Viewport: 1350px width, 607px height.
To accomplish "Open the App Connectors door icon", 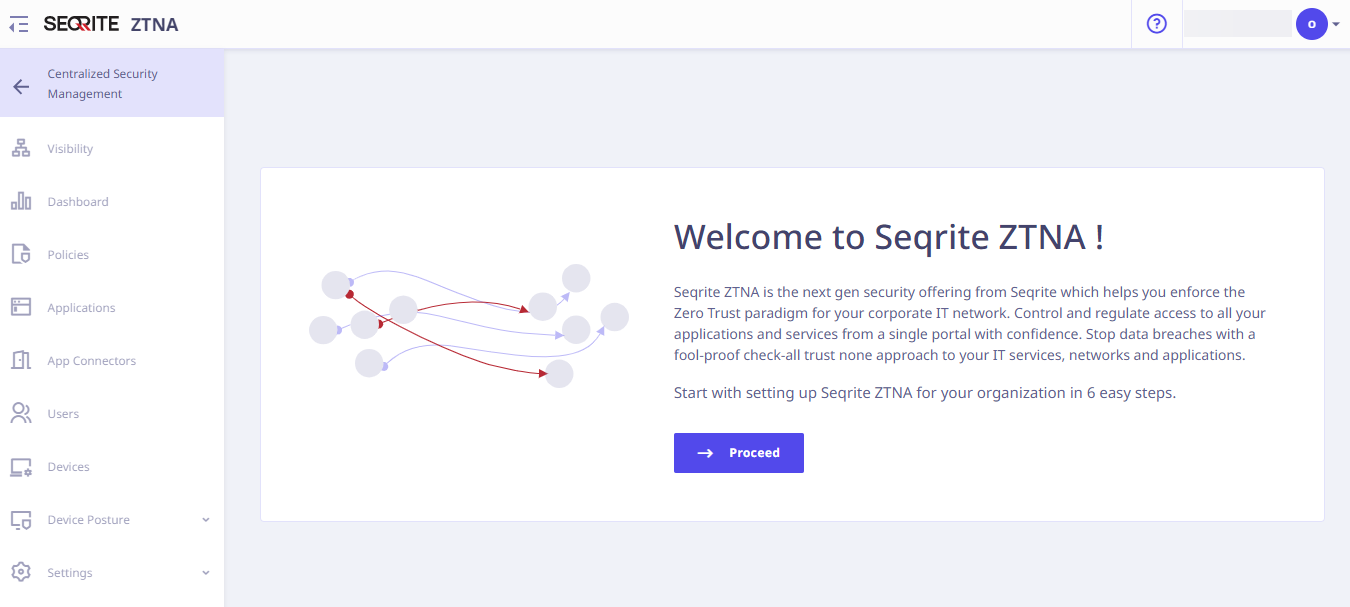I will [x=21, y=361].
